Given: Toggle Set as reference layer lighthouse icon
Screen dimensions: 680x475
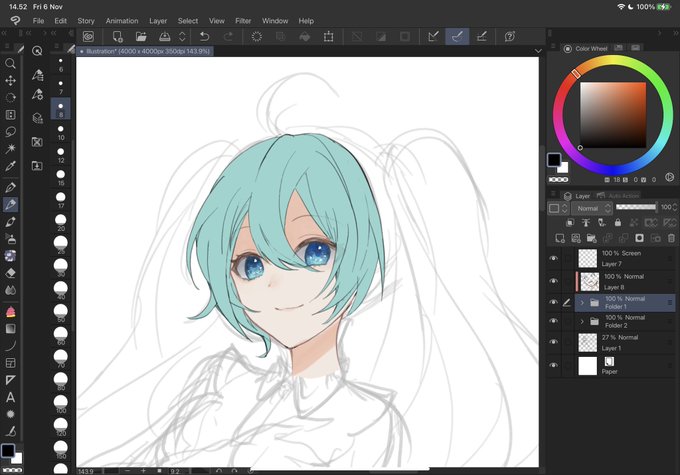Looking at the screenshot, I should pyautogui.click(x=585, y=223).
